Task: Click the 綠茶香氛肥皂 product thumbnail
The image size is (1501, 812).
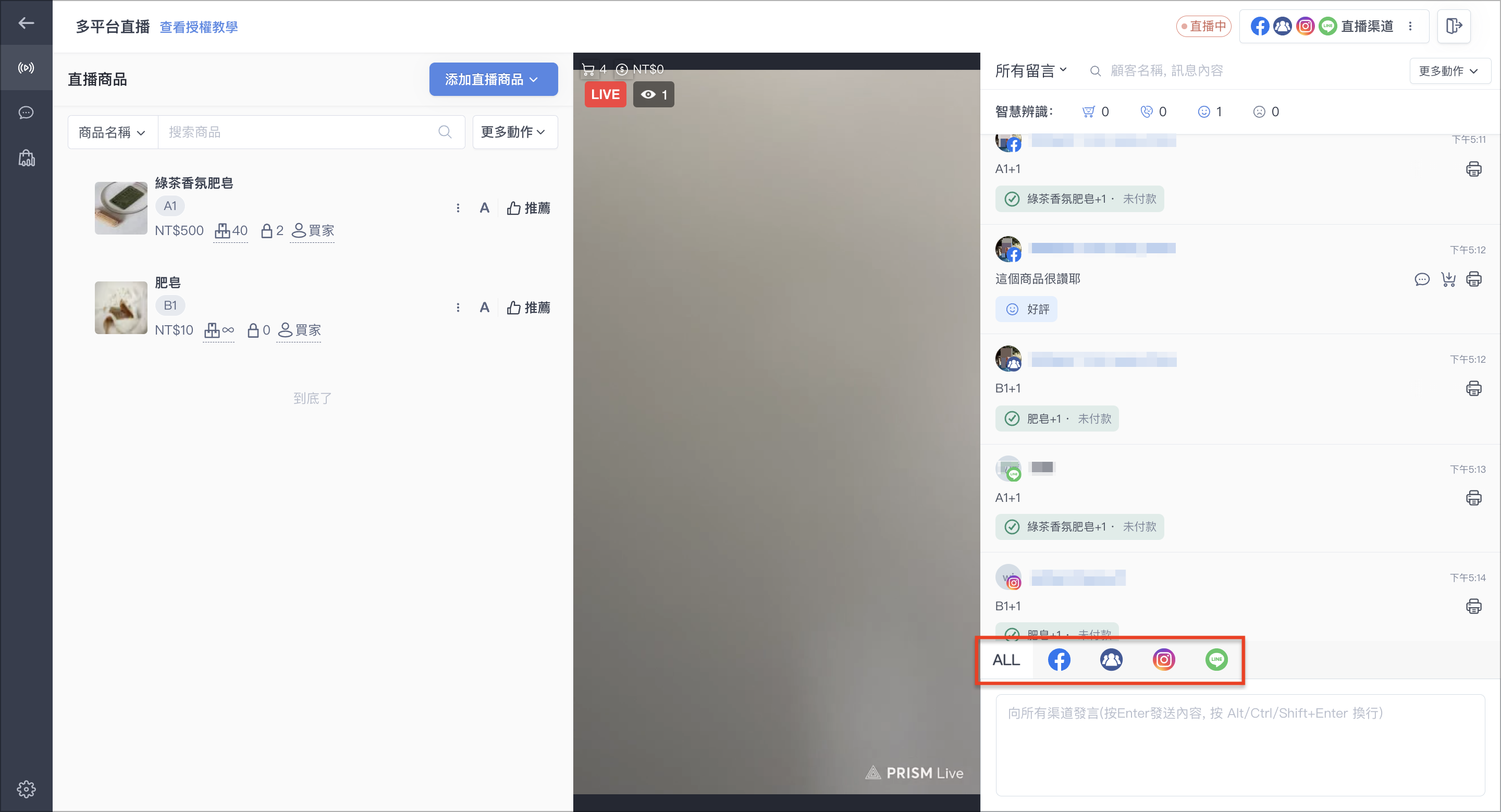Action: (x=121, y=208)
